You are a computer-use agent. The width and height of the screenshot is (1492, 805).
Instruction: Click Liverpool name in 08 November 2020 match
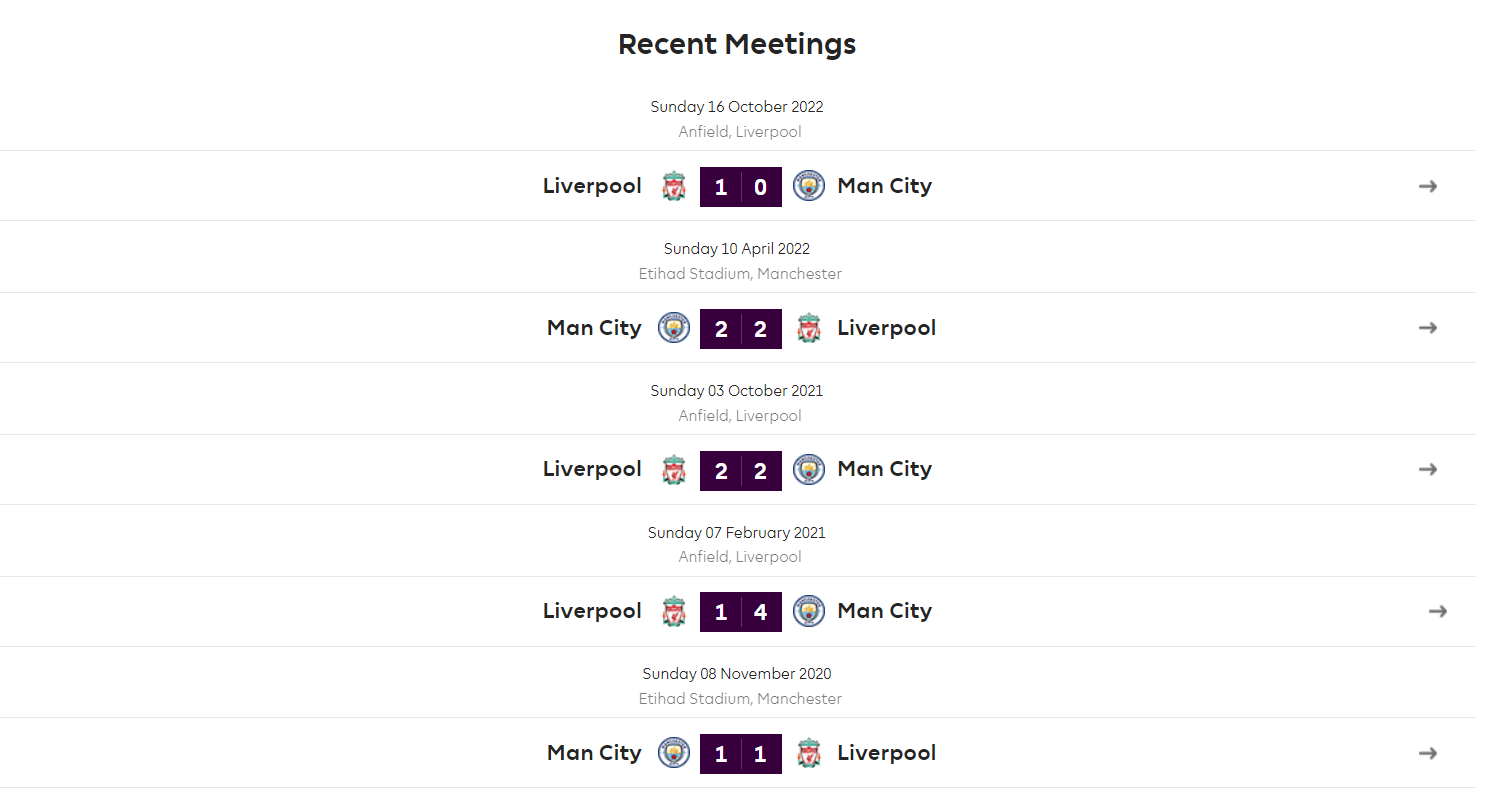tap(887, 753)
